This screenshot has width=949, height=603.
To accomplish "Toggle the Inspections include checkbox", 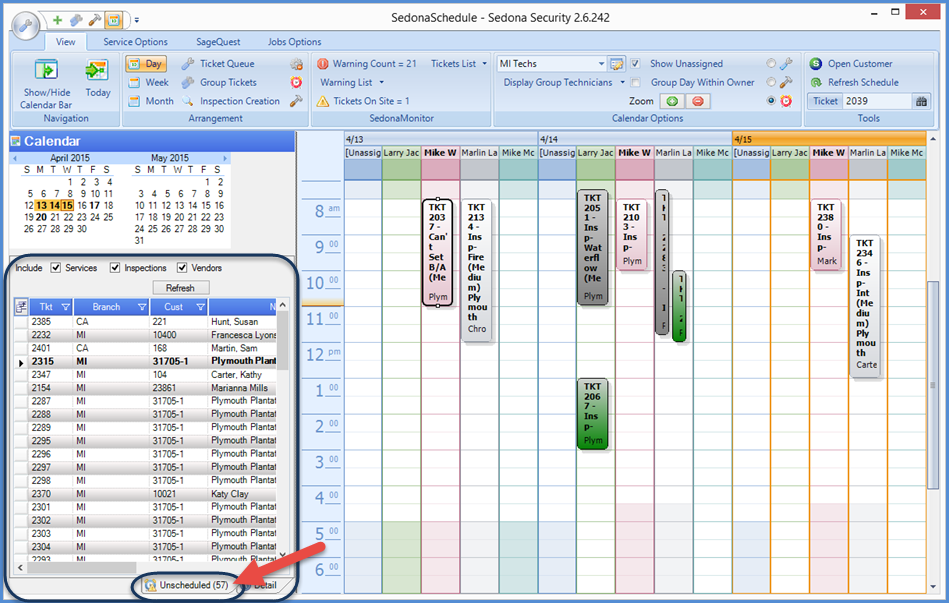I will point(115,268).
